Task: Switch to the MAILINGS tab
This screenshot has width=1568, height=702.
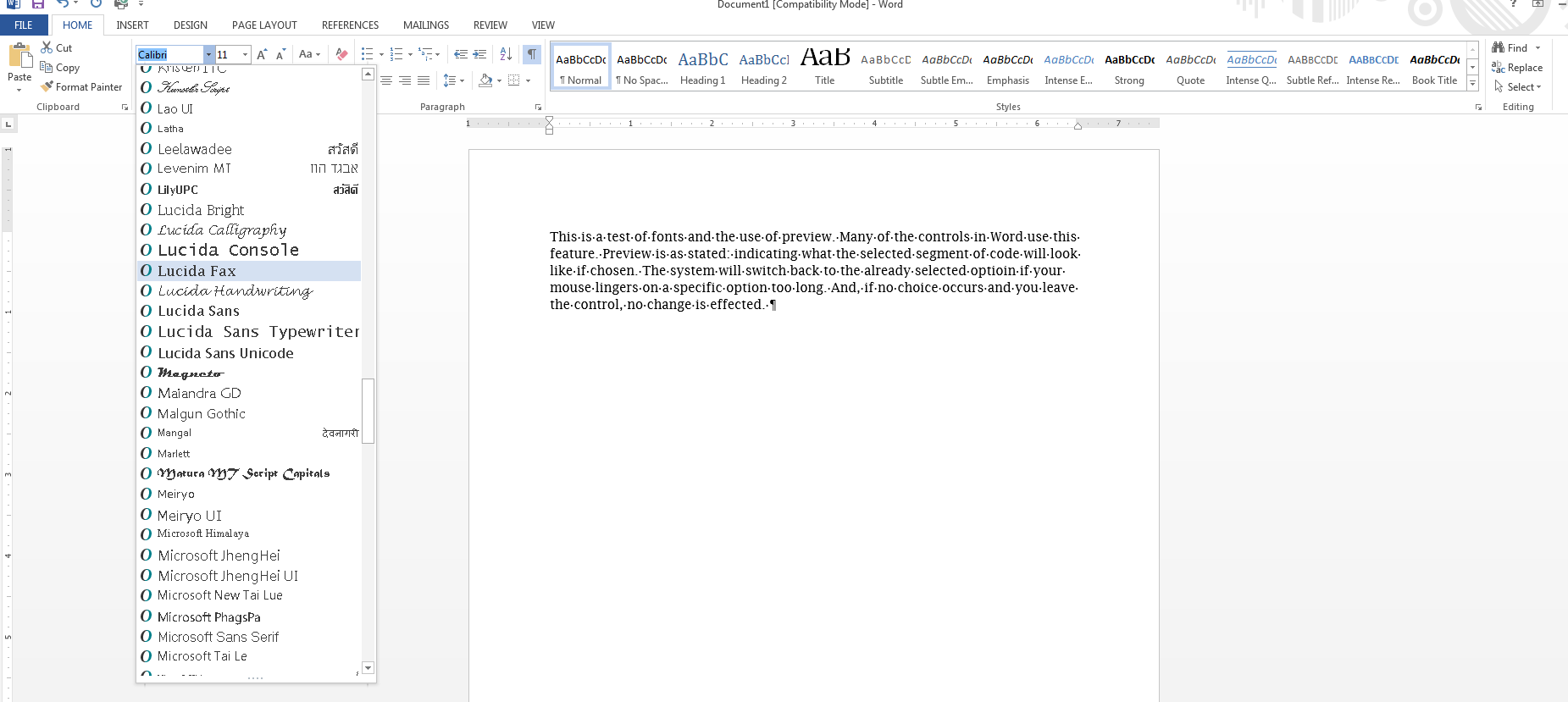Action: (426, 25)
